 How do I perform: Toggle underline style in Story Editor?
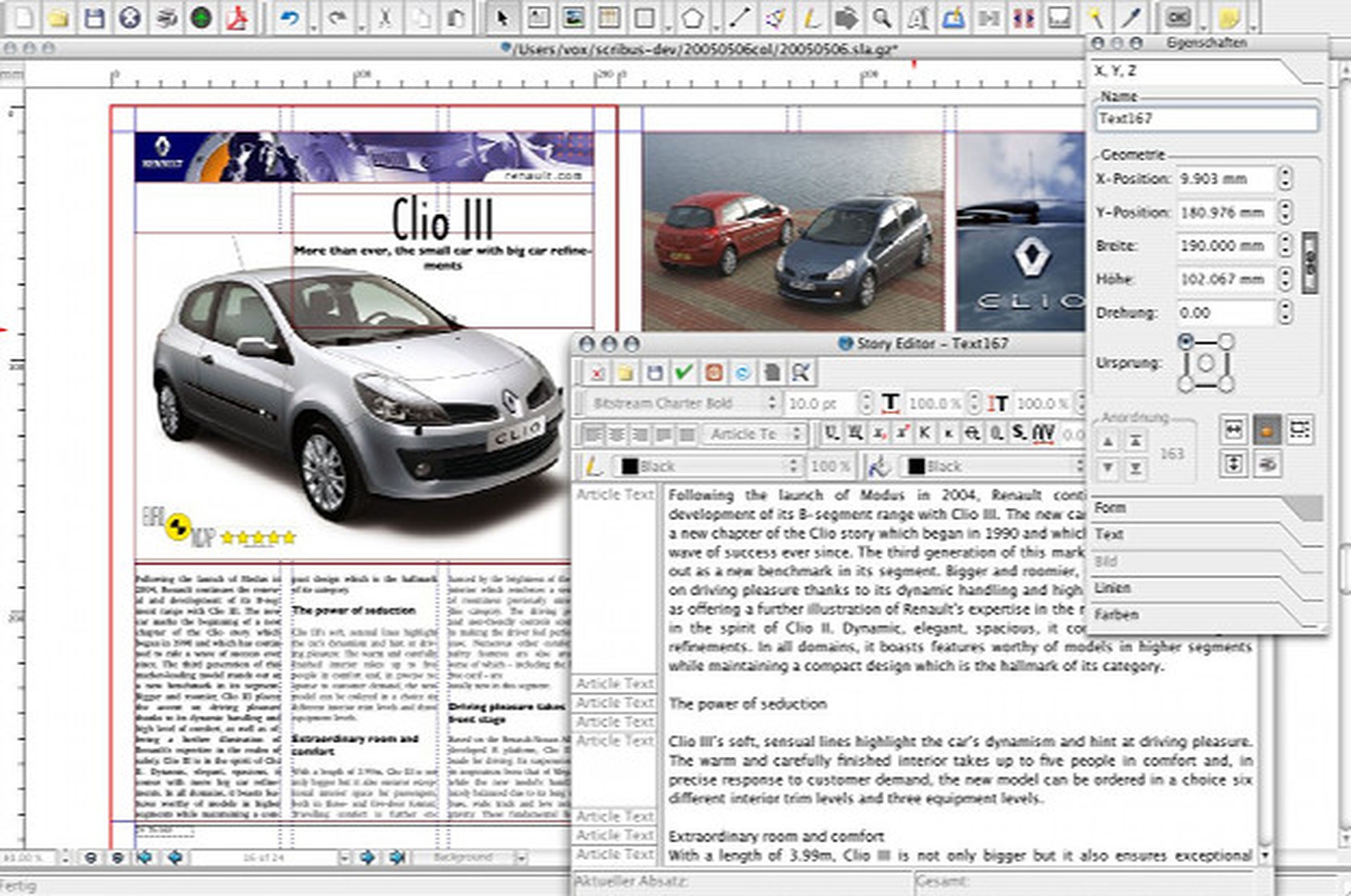[x=832, y=434]
